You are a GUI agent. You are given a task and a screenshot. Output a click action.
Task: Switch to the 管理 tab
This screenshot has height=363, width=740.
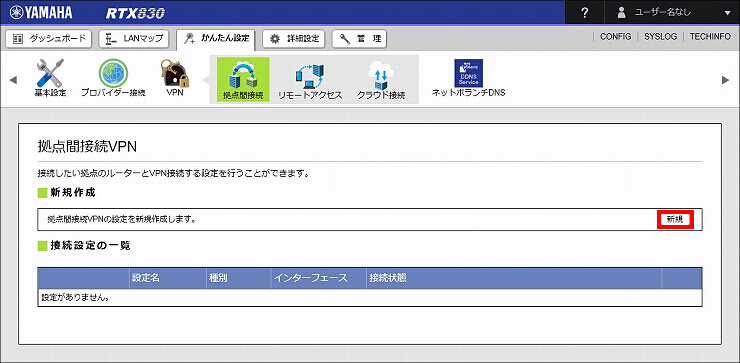click(x=359, y=39)
